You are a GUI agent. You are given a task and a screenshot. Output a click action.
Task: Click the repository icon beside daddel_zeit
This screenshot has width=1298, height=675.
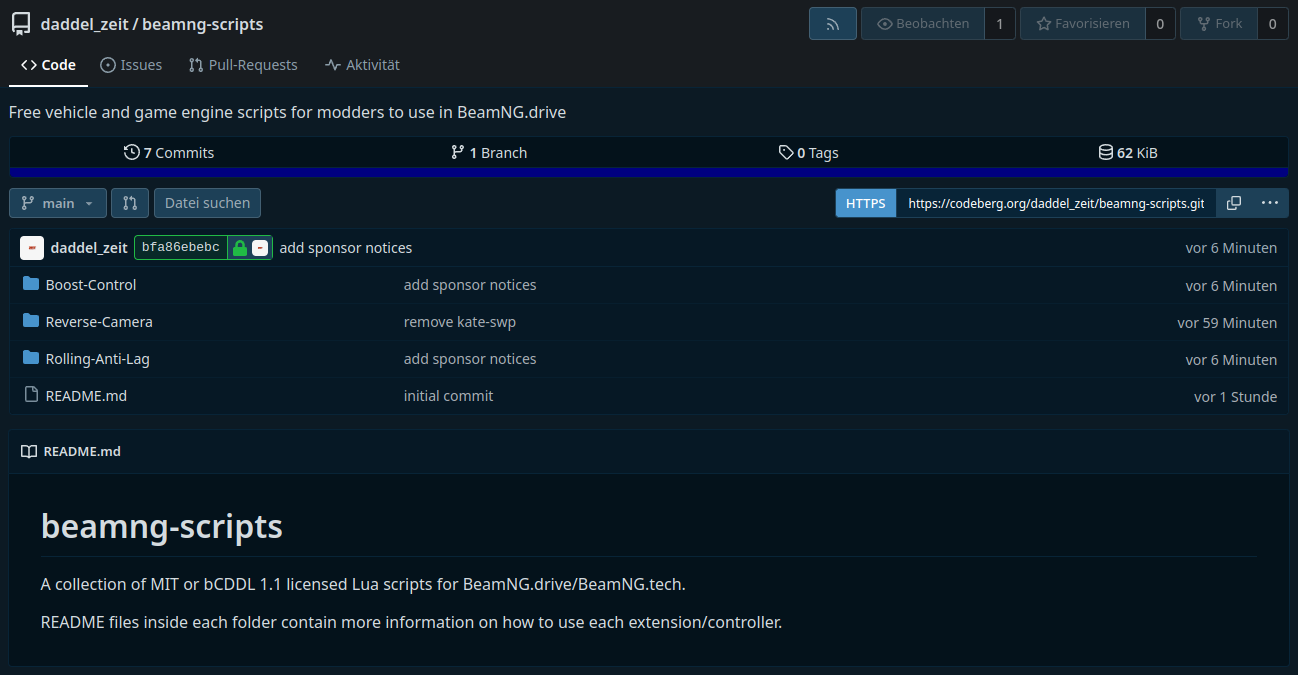point(21,24)
